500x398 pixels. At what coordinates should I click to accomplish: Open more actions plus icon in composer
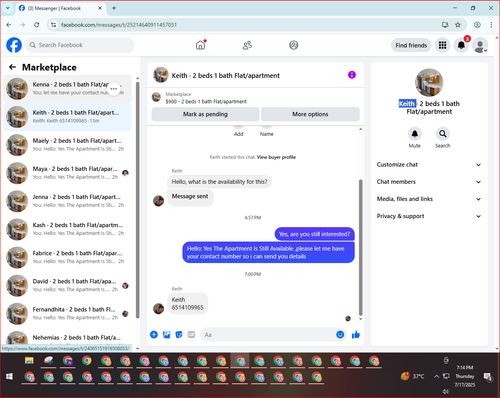pos(154,335)
